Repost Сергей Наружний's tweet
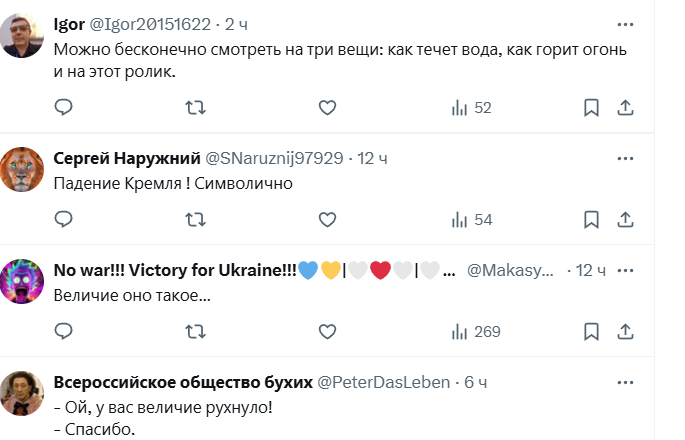The width and height of the screenshot is (685, 440). (x=197, y=219)
